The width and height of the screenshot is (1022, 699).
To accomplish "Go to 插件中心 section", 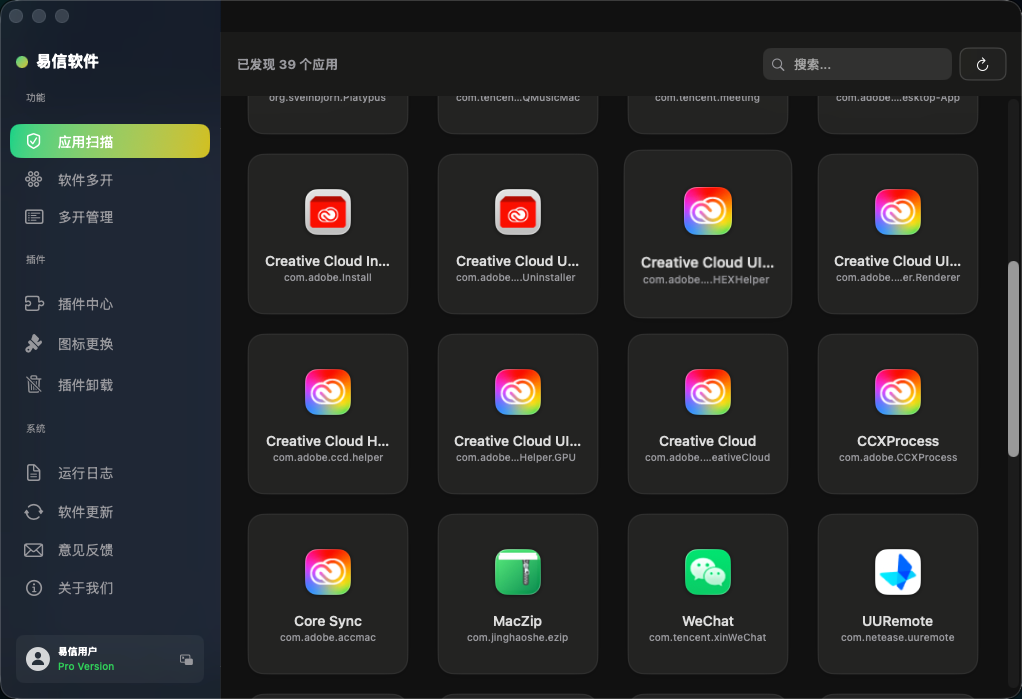I will [85, 304].
